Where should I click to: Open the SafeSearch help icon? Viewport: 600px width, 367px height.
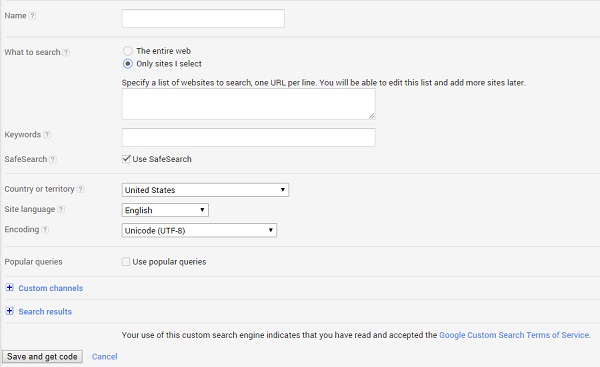[53, 159]
